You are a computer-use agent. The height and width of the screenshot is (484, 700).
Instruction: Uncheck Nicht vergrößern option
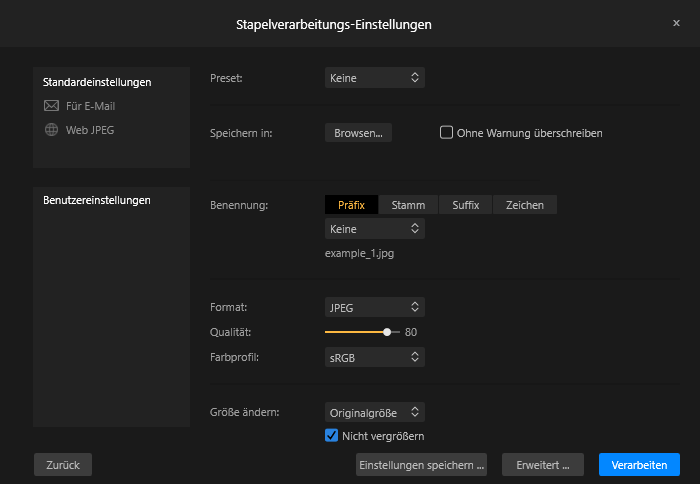point(331,435)
